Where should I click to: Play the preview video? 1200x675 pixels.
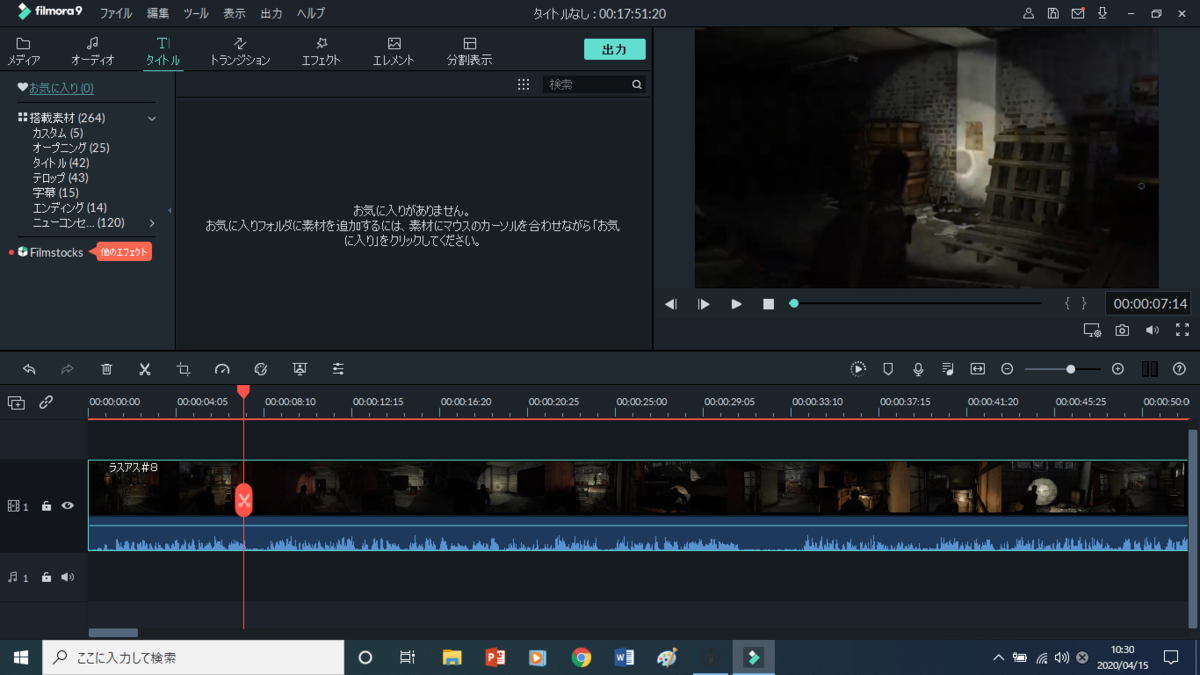[736, 304]
